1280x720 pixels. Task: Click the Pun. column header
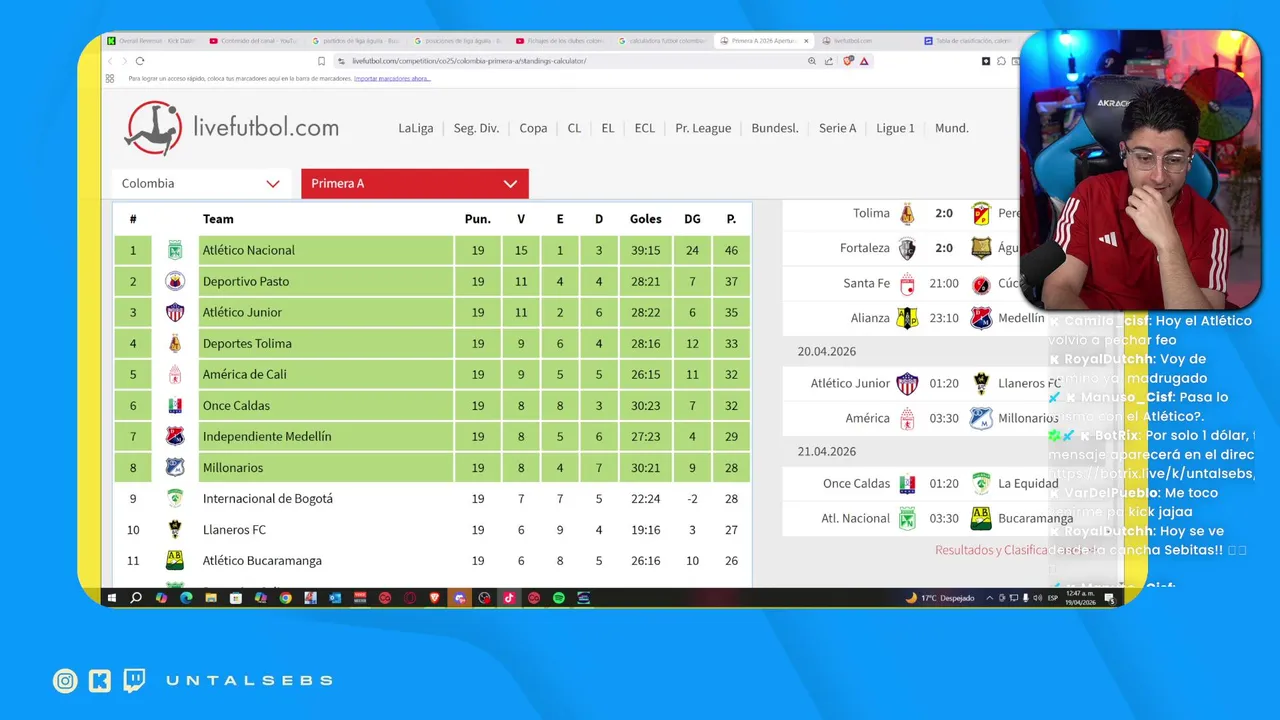[x=477, y=219]
